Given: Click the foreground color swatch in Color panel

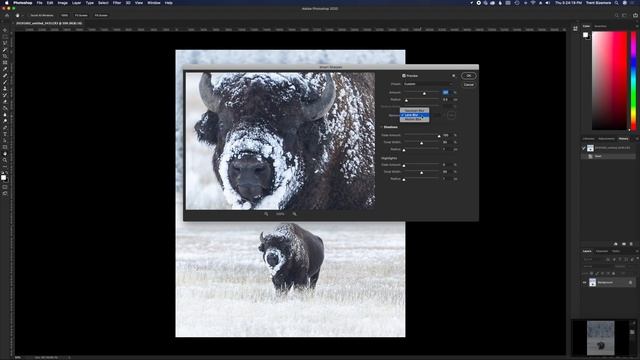Looking at the screenshot, I should pos(585,35).
